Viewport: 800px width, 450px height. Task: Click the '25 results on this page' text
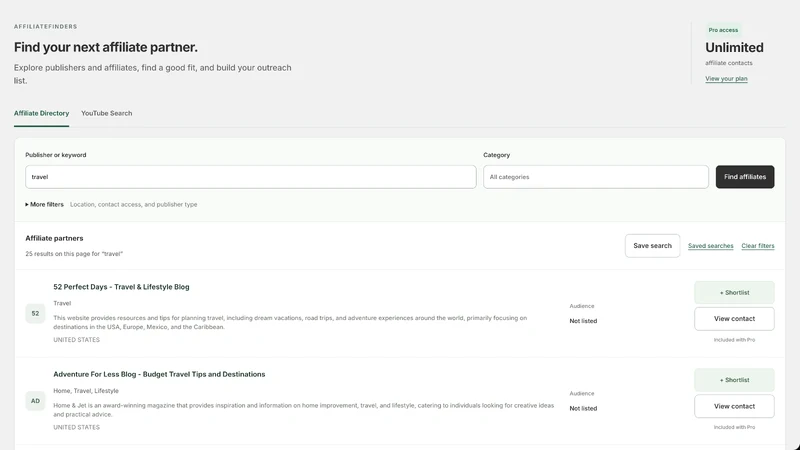coord(74,254)
